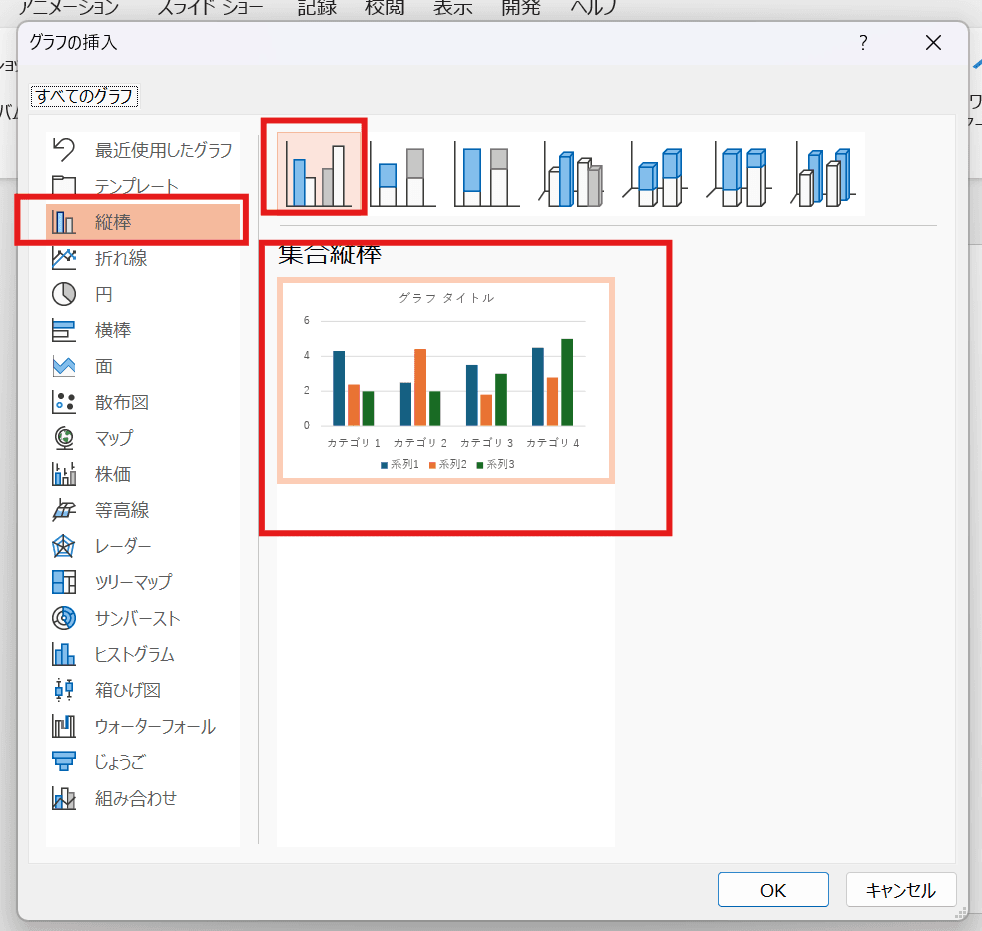This screenshot has height=931, width=982.
Task: Click the OK button
Action: [x=772, y=890]
